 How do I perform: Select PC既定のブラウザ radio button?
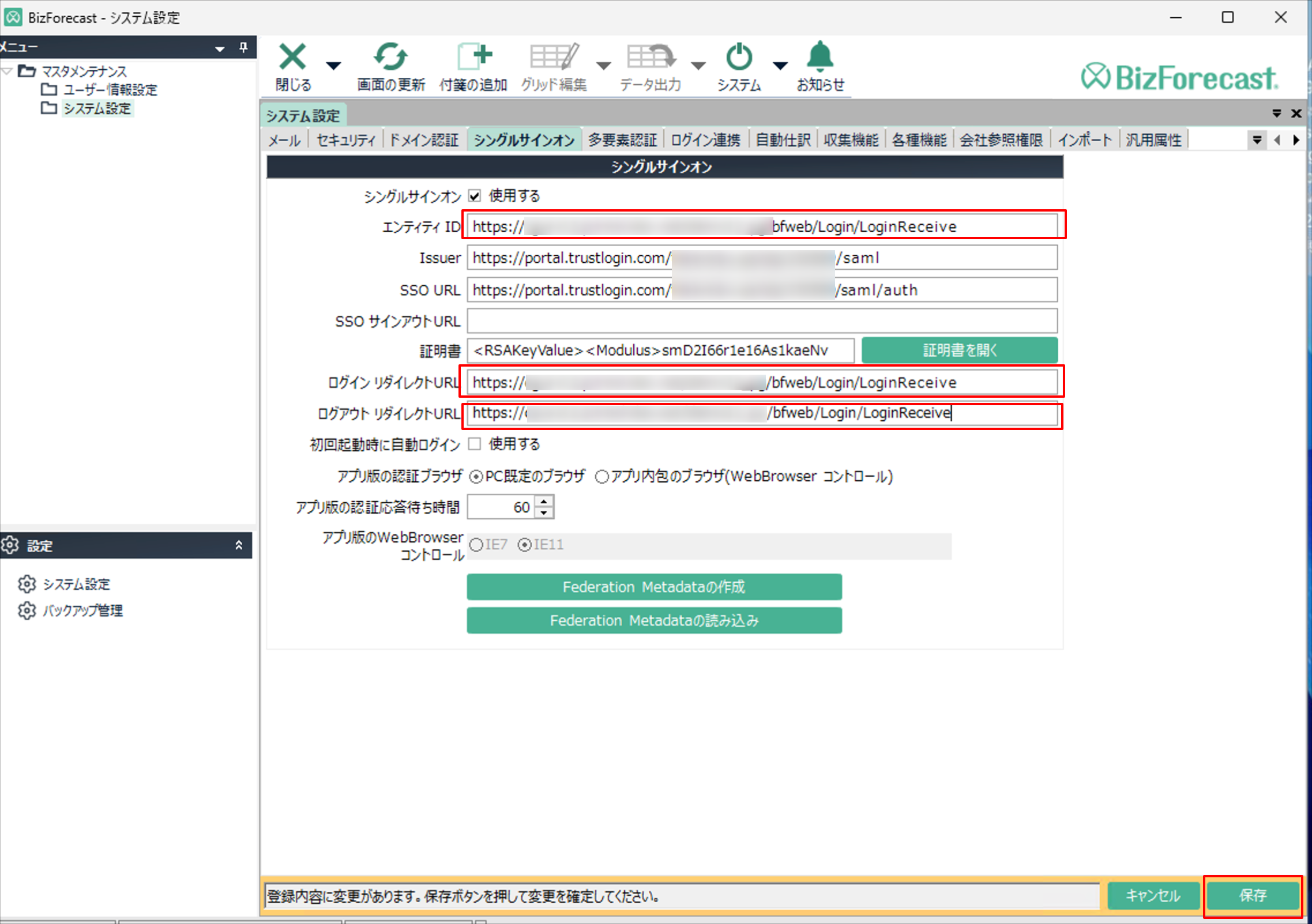(x=476, y=477)
